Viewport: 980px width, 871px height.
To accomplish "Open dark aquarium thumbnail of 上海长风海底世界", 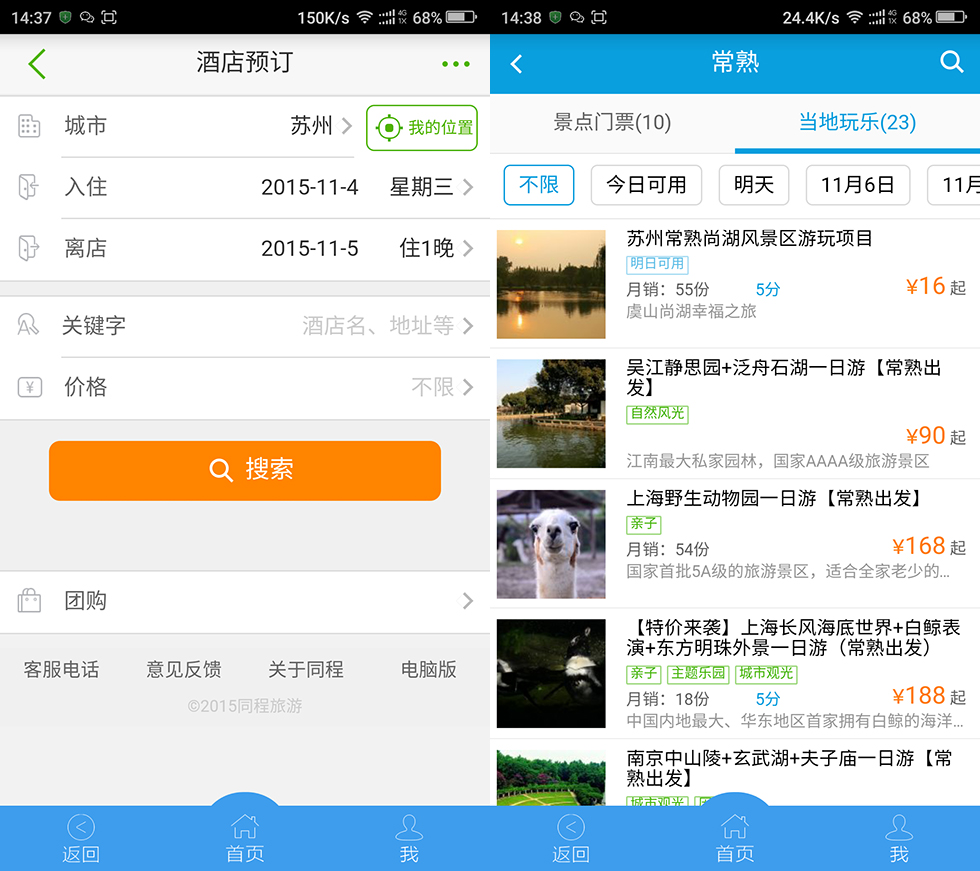I will click(x=551, y=674).
